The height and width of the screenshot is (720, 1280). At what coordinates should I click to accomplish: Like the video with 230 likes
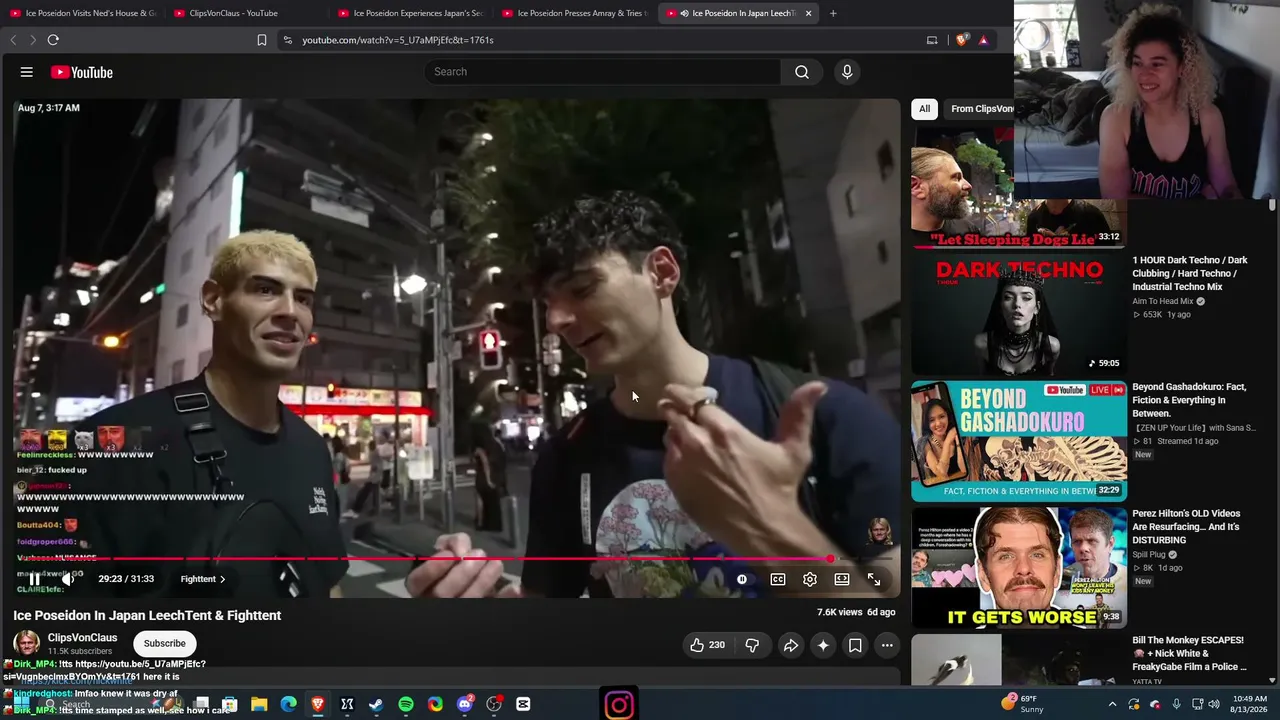click(708, 645)
